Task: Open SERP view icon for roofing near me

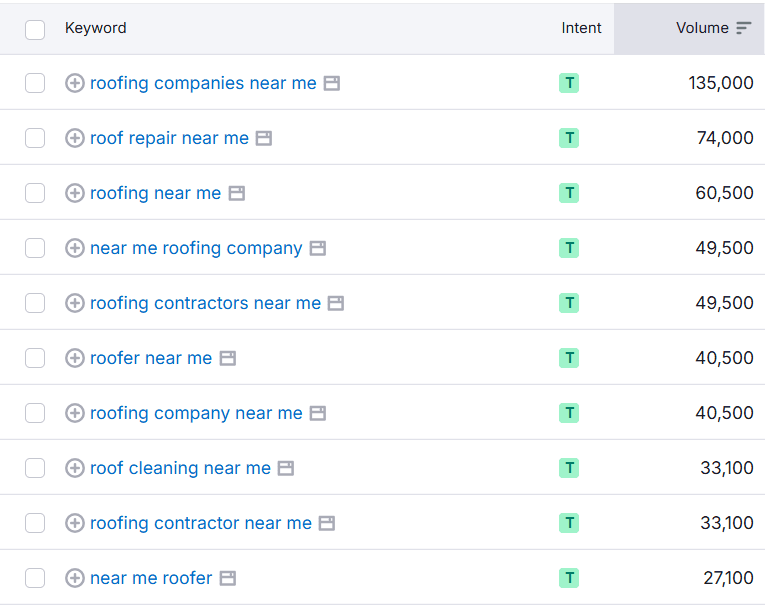Action: pos(237,194)
